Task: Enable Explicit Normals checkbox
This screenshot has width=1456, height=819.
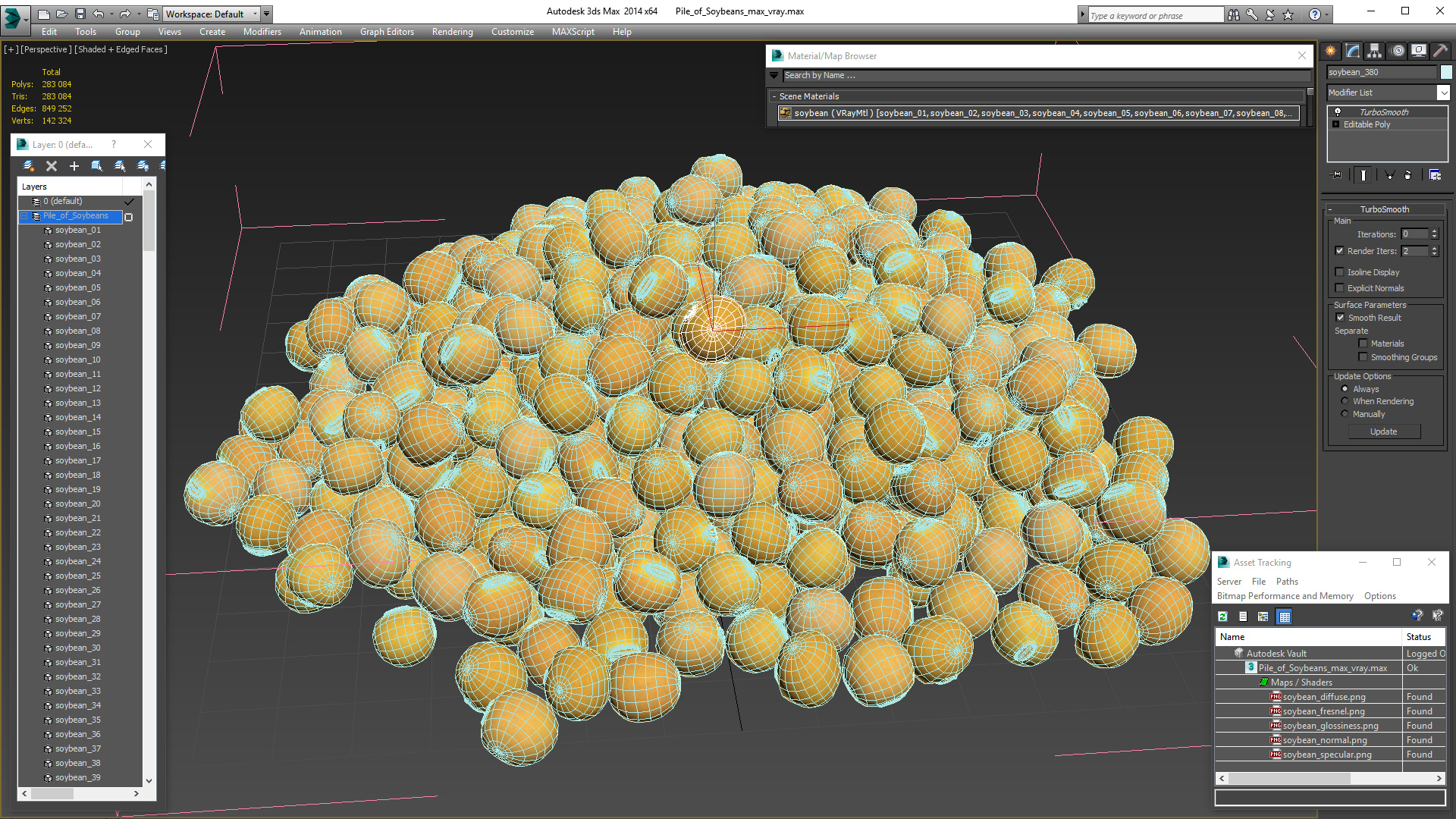Action: click(1339, 288)
